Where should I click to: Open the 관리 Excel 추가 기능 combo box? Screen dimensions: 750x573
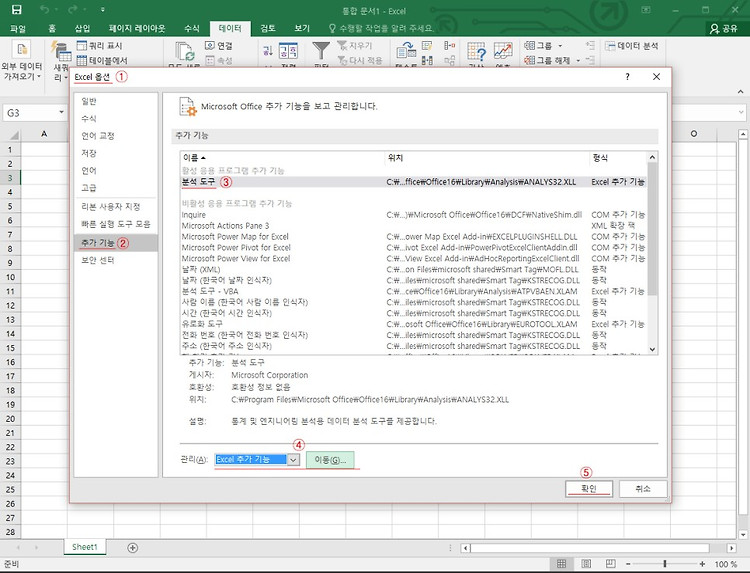[x=257, y=459]
